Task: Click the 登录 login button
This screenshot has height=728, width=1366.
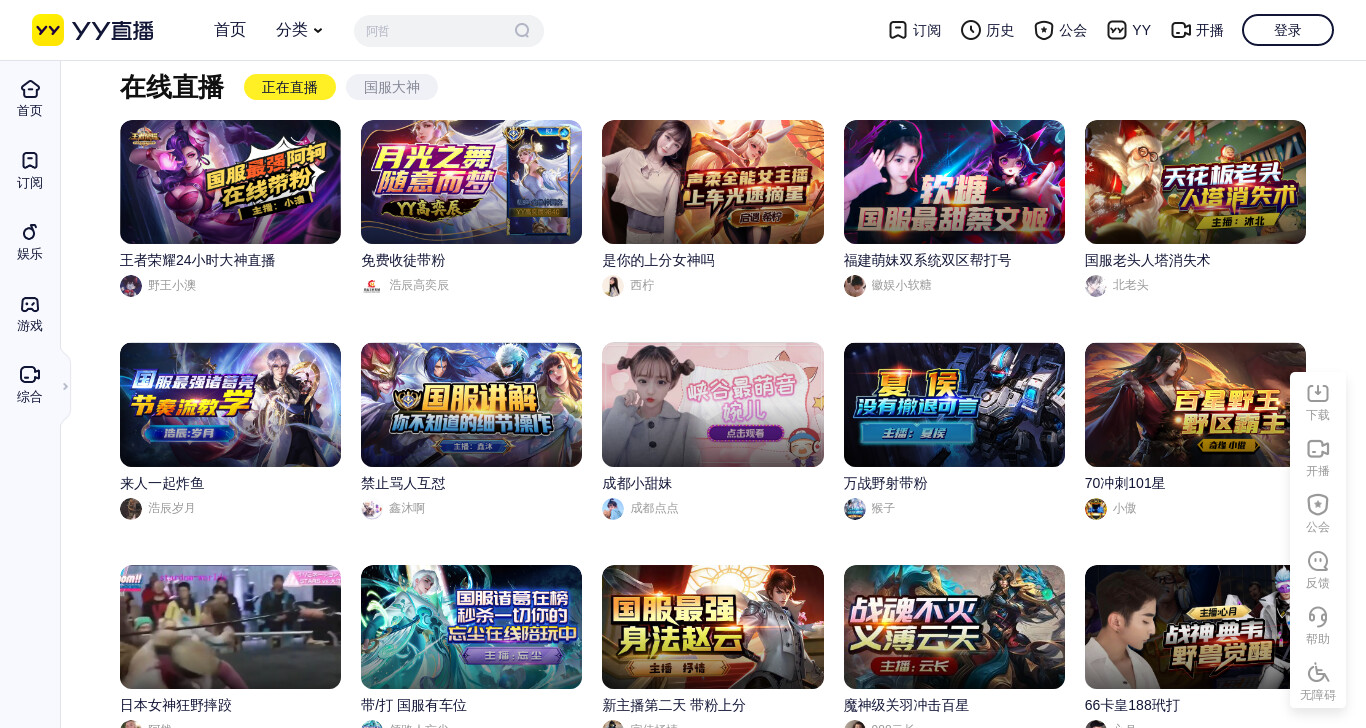Action: click(1288, 30)
